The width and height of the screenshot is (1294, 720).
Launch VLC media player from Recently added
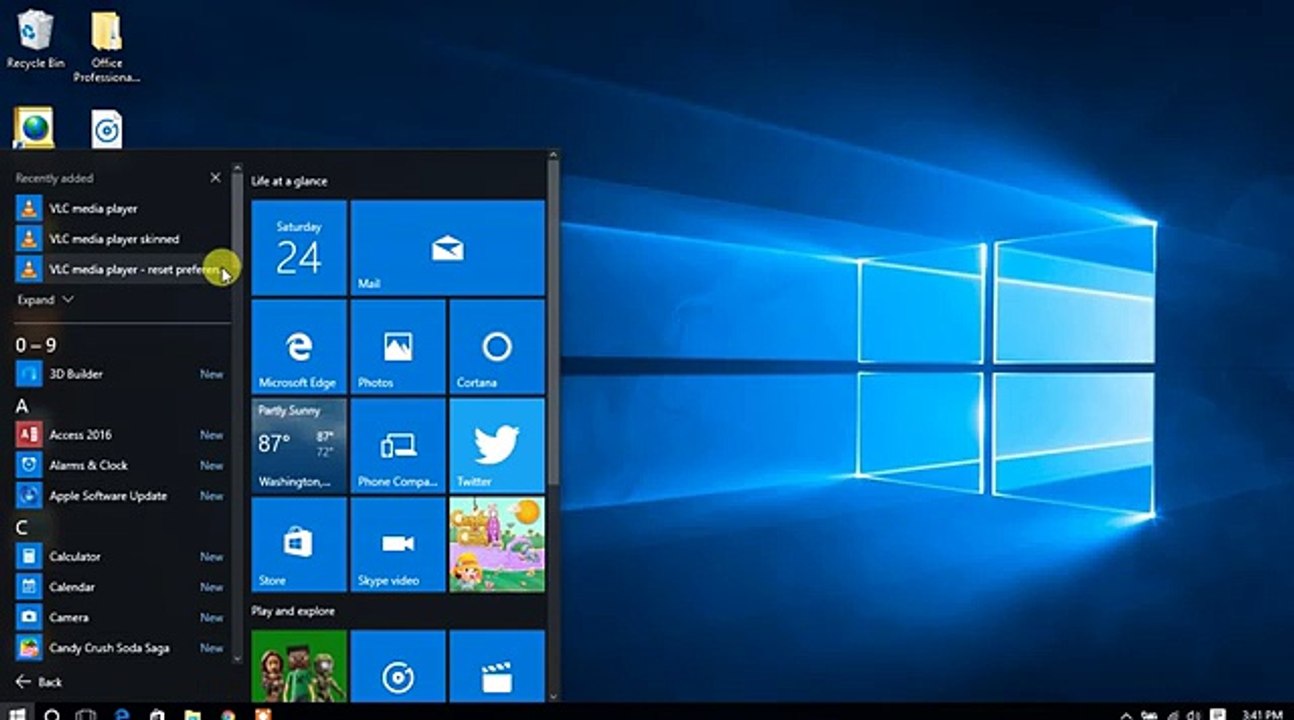[x=120, y=208]
